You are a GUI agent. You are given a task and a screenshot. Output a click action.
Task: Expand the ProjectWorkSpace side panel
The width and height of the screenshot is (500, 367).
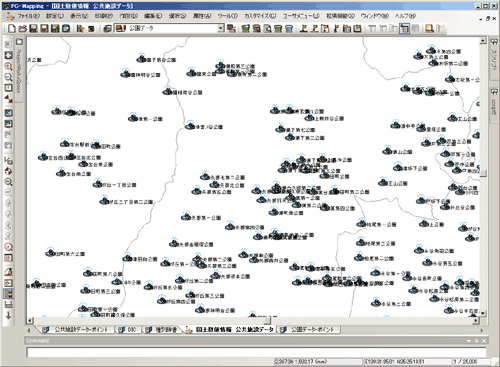19,71
